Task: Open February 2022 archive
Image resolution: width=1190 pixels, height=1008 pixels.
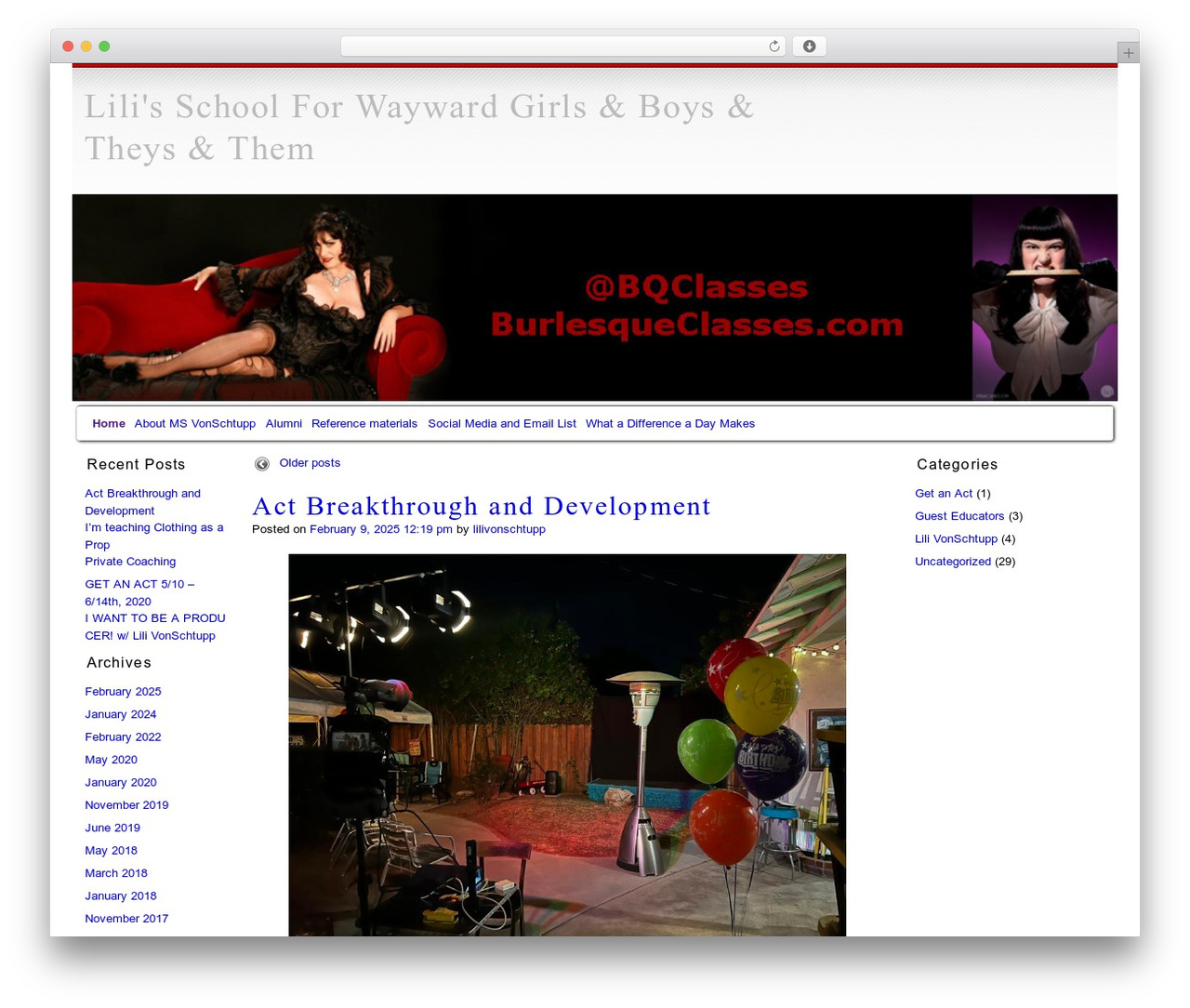Action: click(123, 737)
